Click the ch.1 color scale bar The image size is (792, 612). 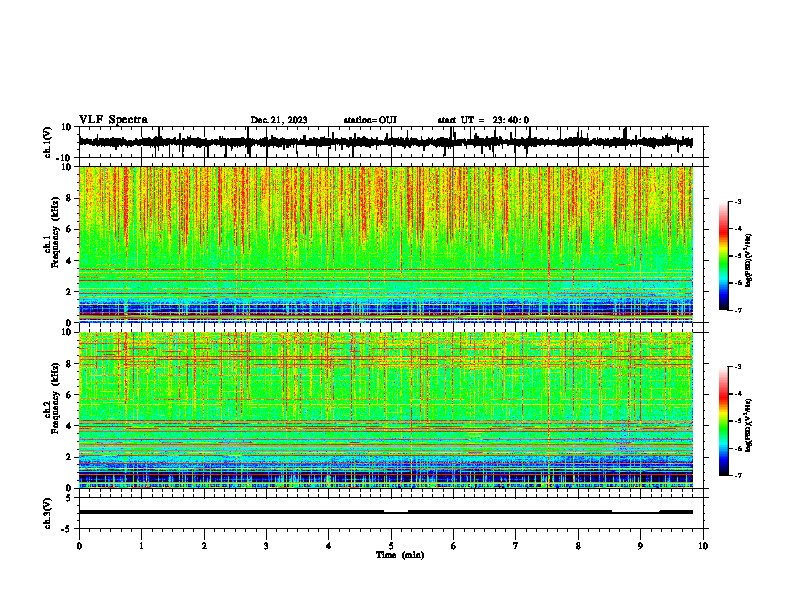point(724,256)
